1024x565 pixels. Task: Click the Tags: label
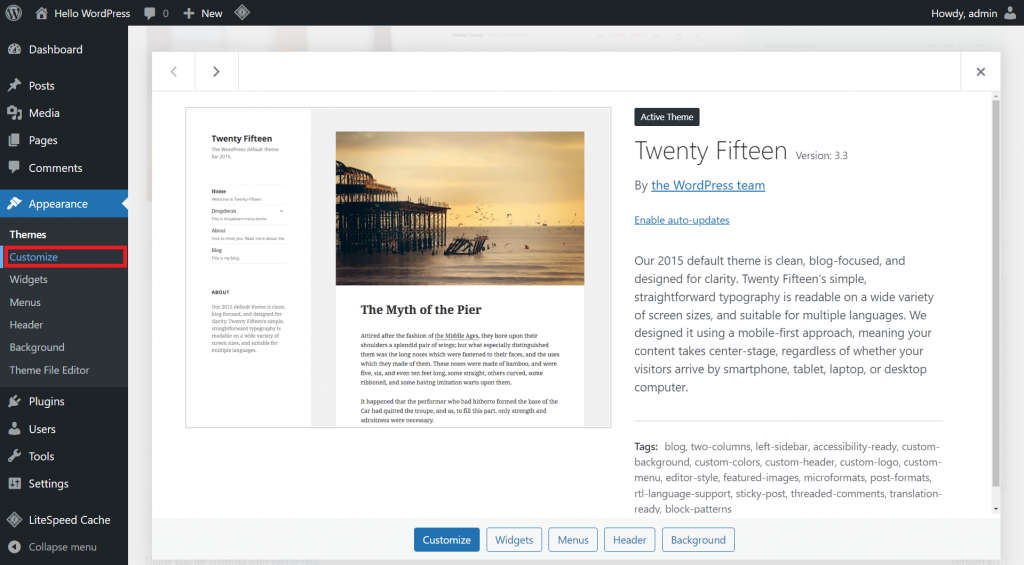point(646,447)
